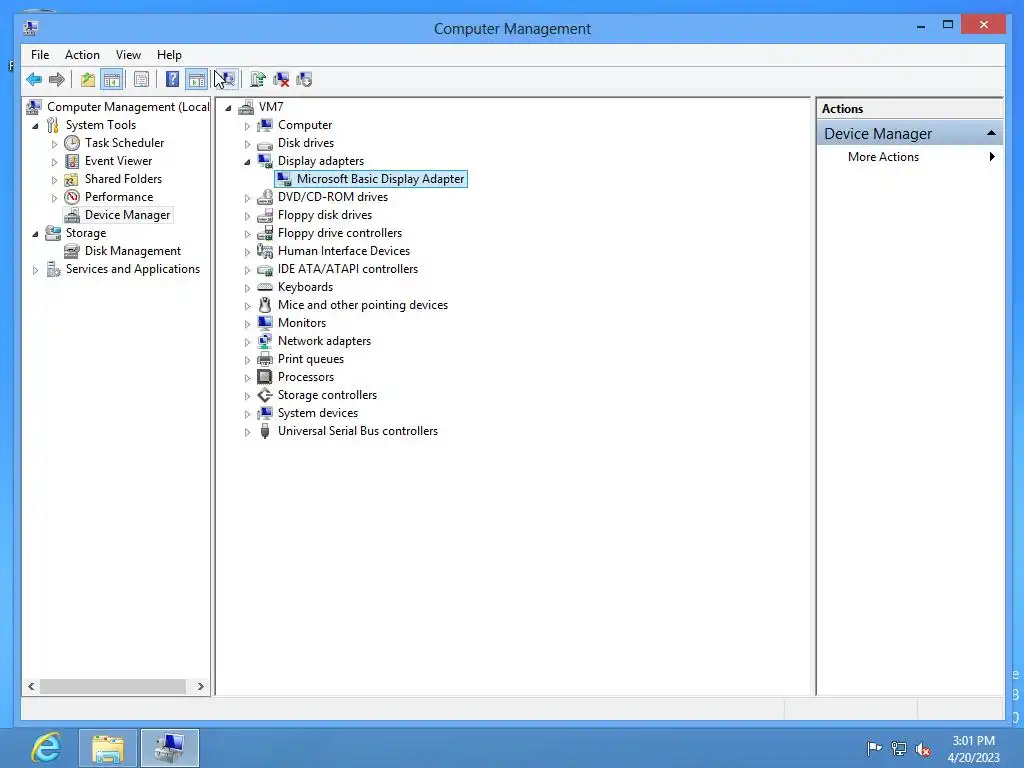Expand Universal Serial Bus controllers

click(248, 432)
